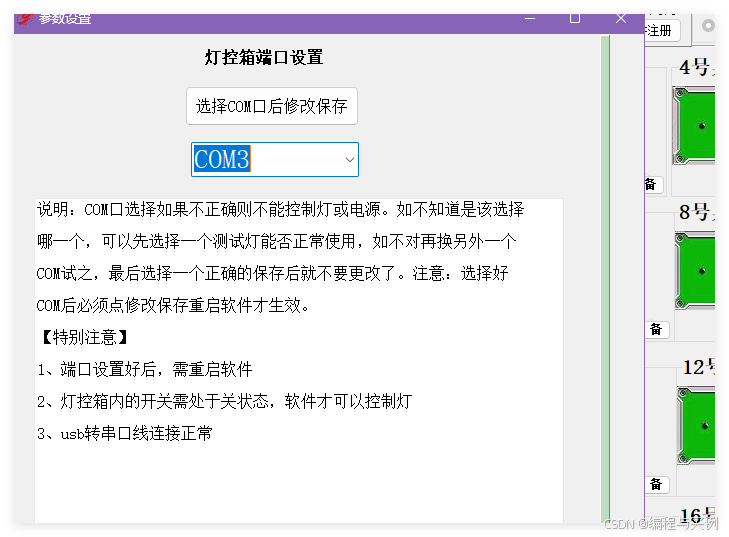Click the 备 button below 4号 table
This screenshot has width=729, height=537.
point(653,185)
